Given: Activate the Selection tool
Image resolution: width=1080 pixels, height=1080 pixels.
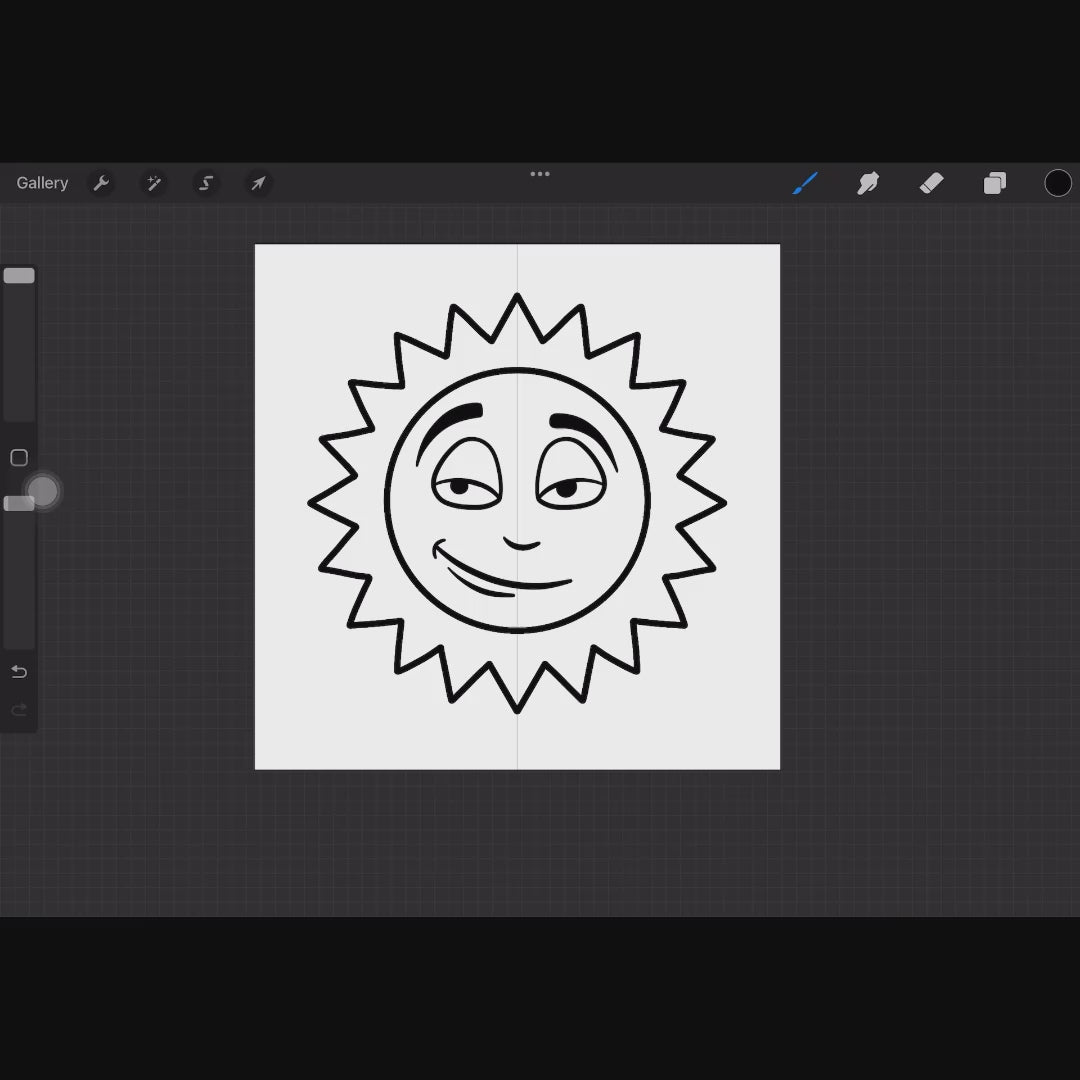Looking at the screenshot, I should point(206,183).
